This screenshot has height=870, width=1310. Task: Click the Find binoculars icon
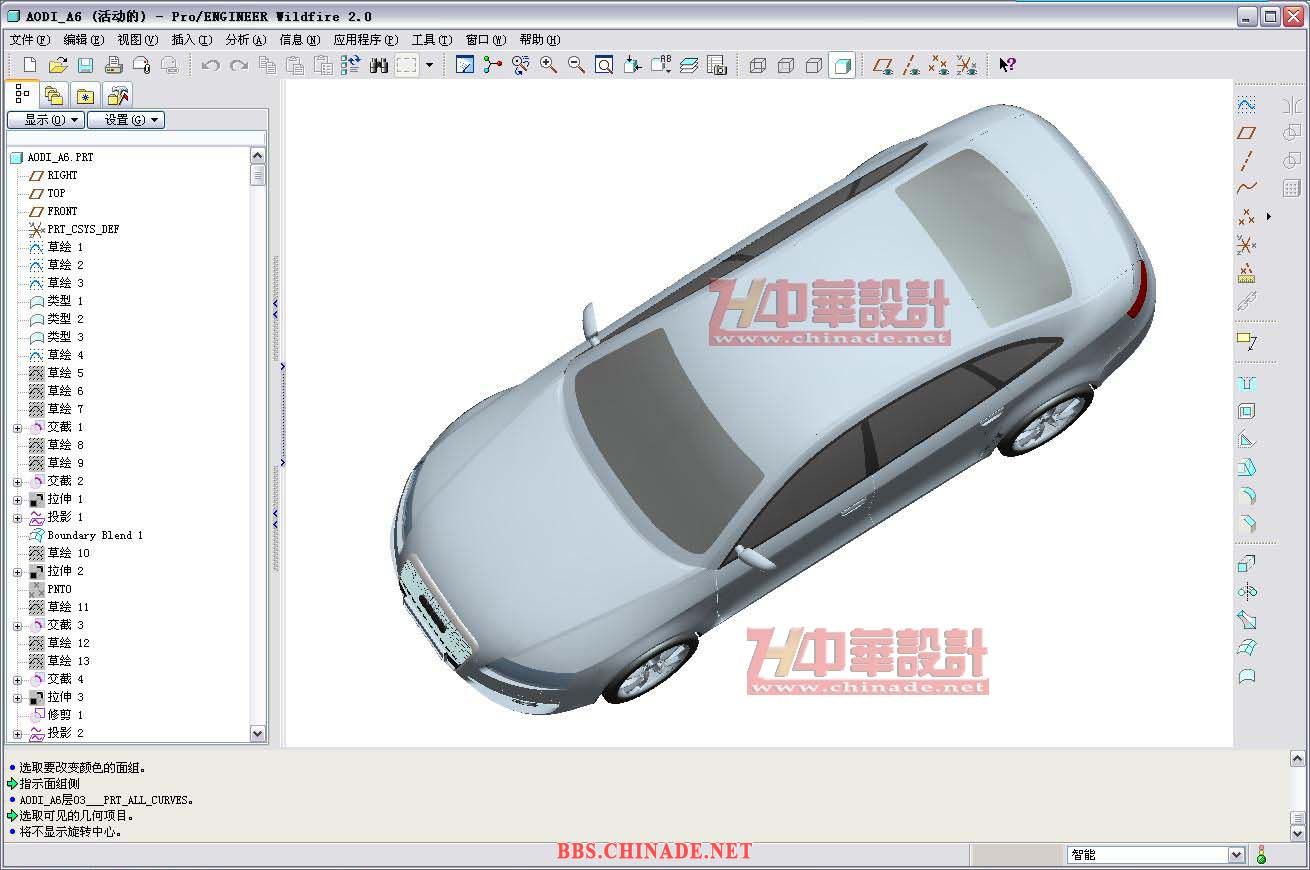[379, 65]
